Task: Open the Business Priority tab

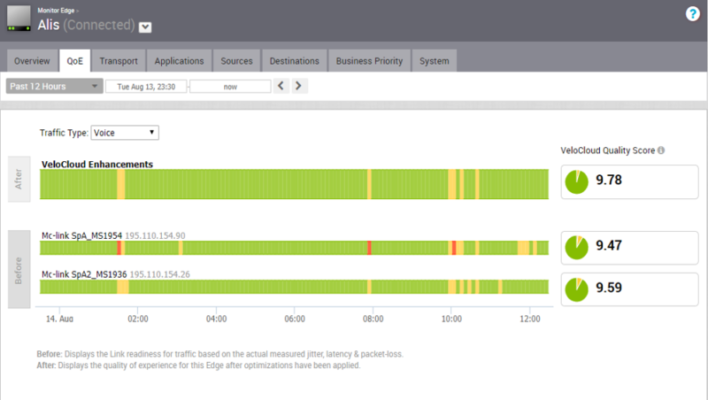Action: point(369,61)
